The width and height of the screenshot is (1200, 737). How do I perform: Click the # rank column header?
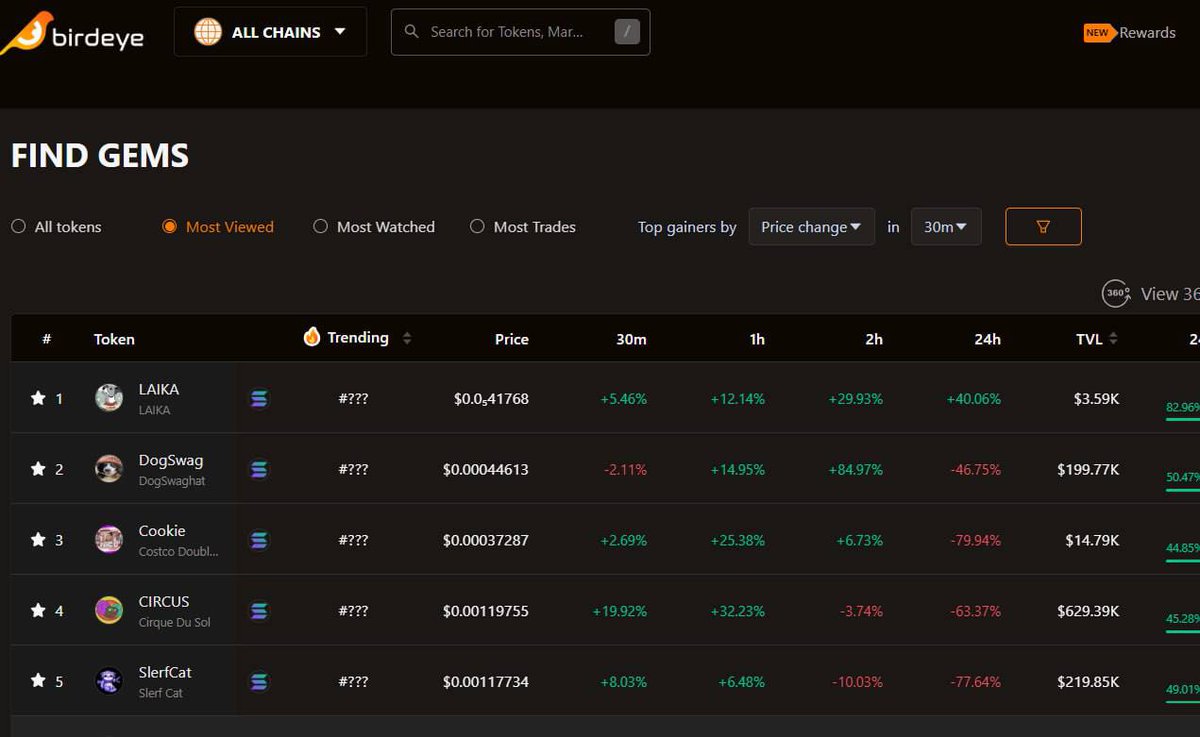pos(46,339)
